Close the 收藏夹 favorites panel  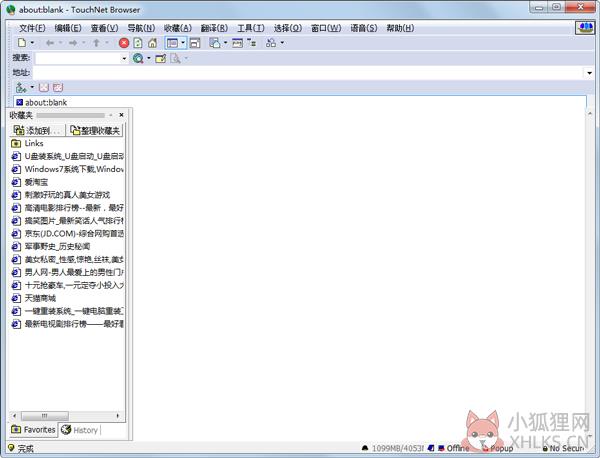coord(121,115)
